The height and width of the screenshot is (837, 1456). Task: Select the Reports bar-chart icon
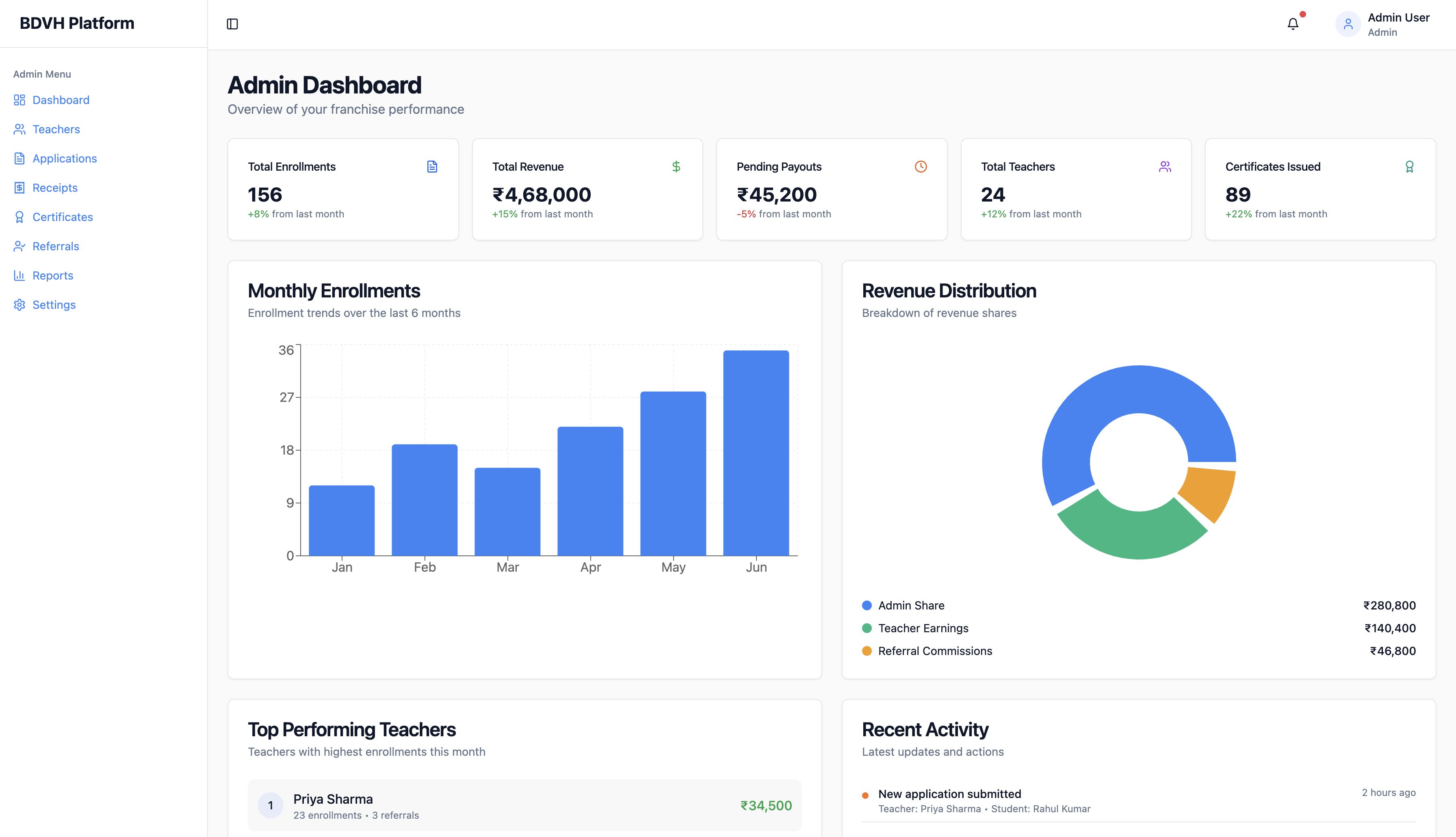click(x=19, y=275)
